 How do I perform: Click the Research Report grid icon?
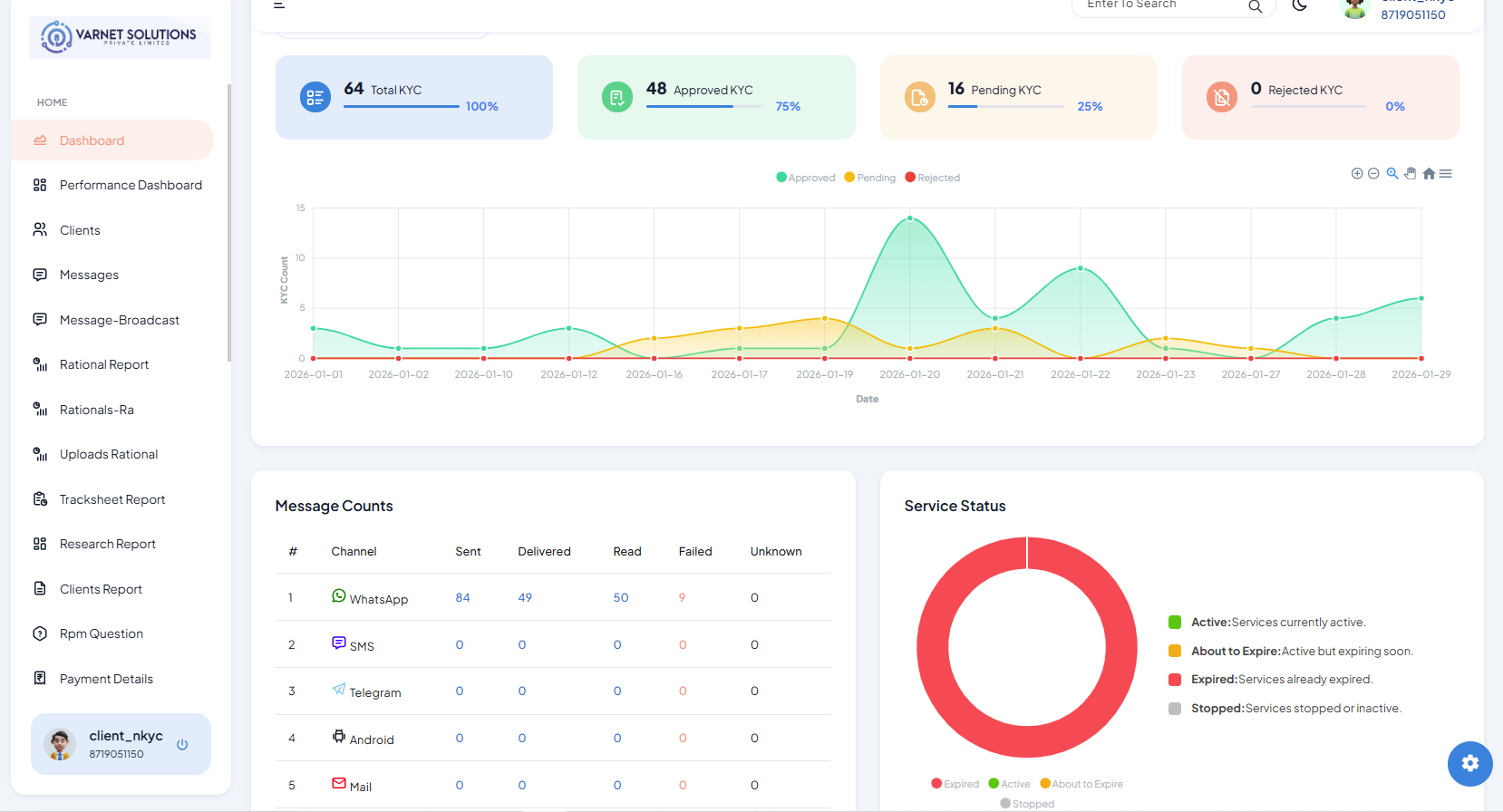(40, 544)
